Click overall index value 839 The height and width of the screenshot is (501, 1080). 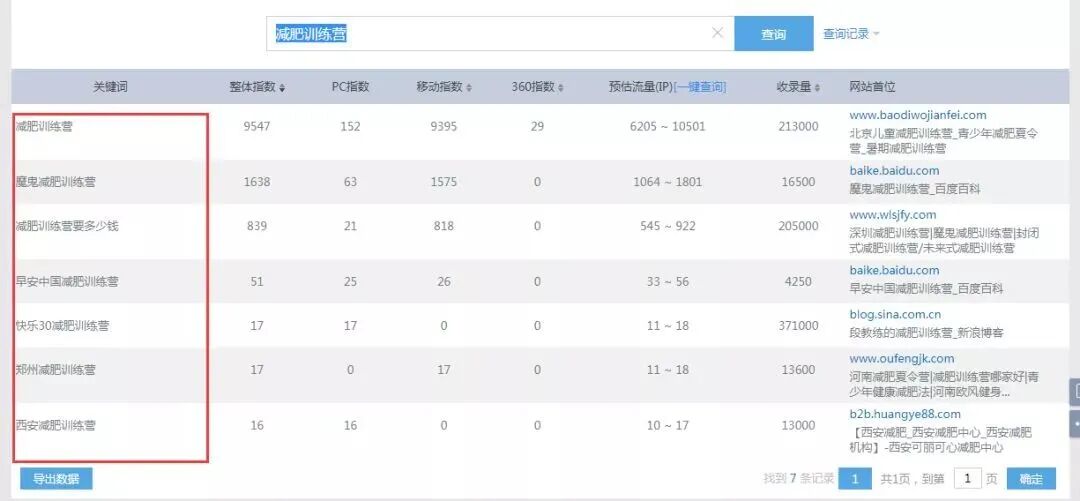pyautogui.click(x=257, y=226)
